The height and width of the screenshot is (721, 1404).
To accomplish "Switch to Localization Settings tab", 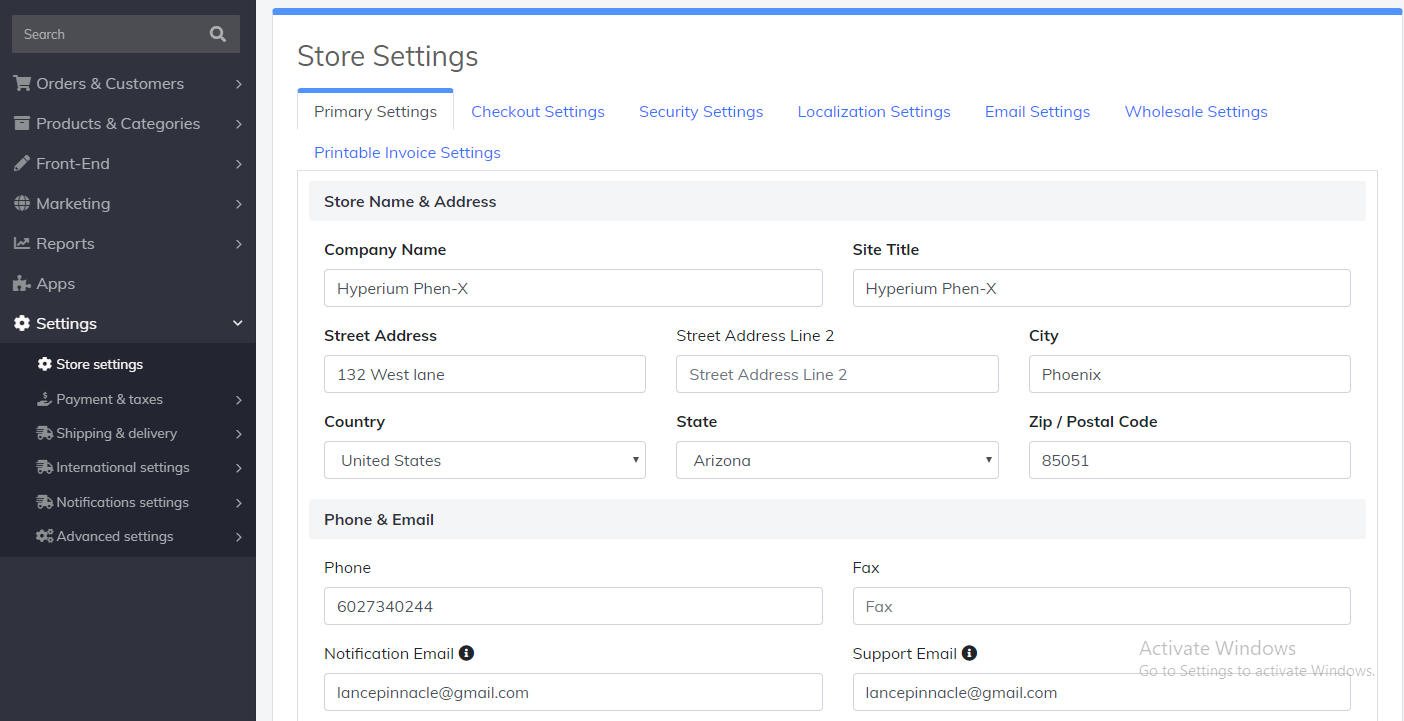I will 874,111.
